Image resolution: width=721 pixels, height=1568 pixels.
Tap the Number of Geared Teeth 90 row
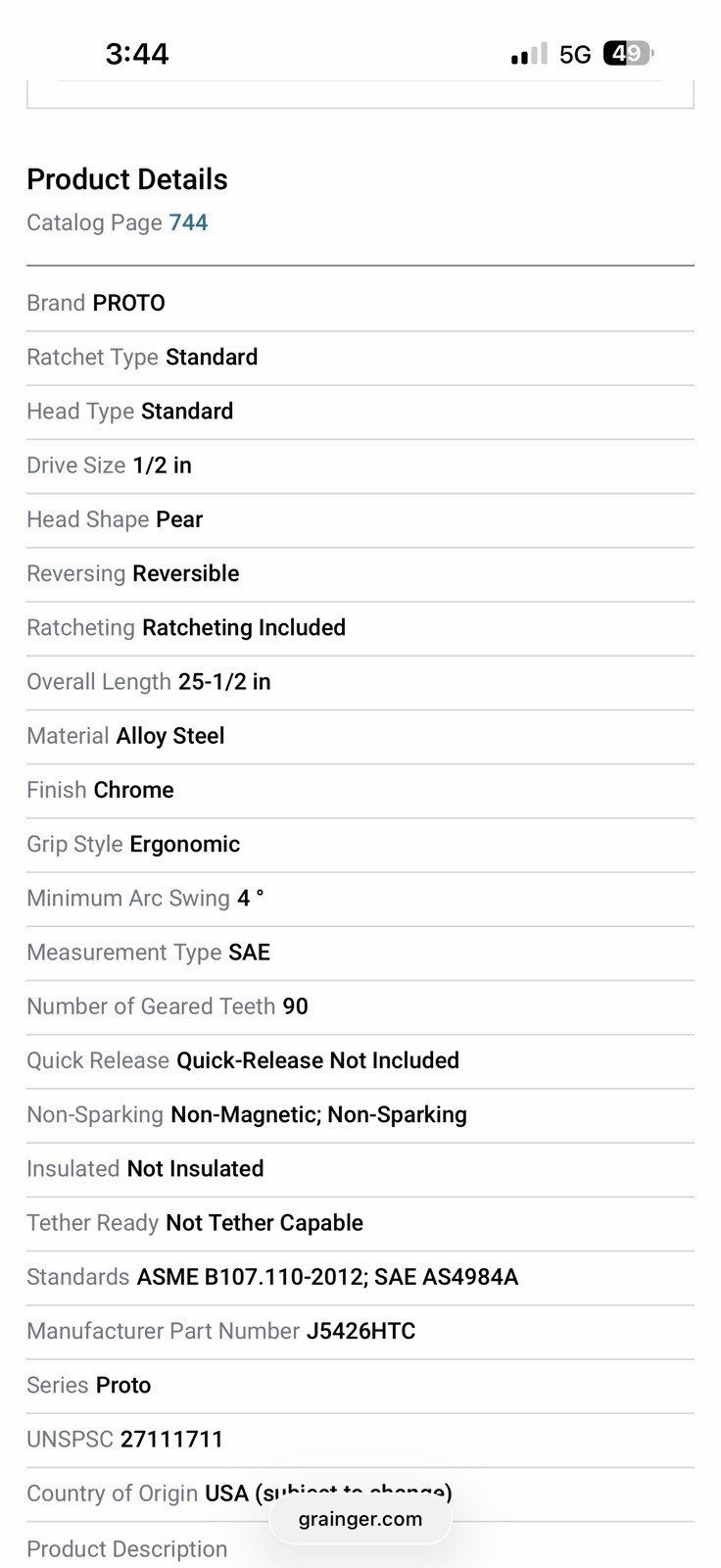[360, 1006]
